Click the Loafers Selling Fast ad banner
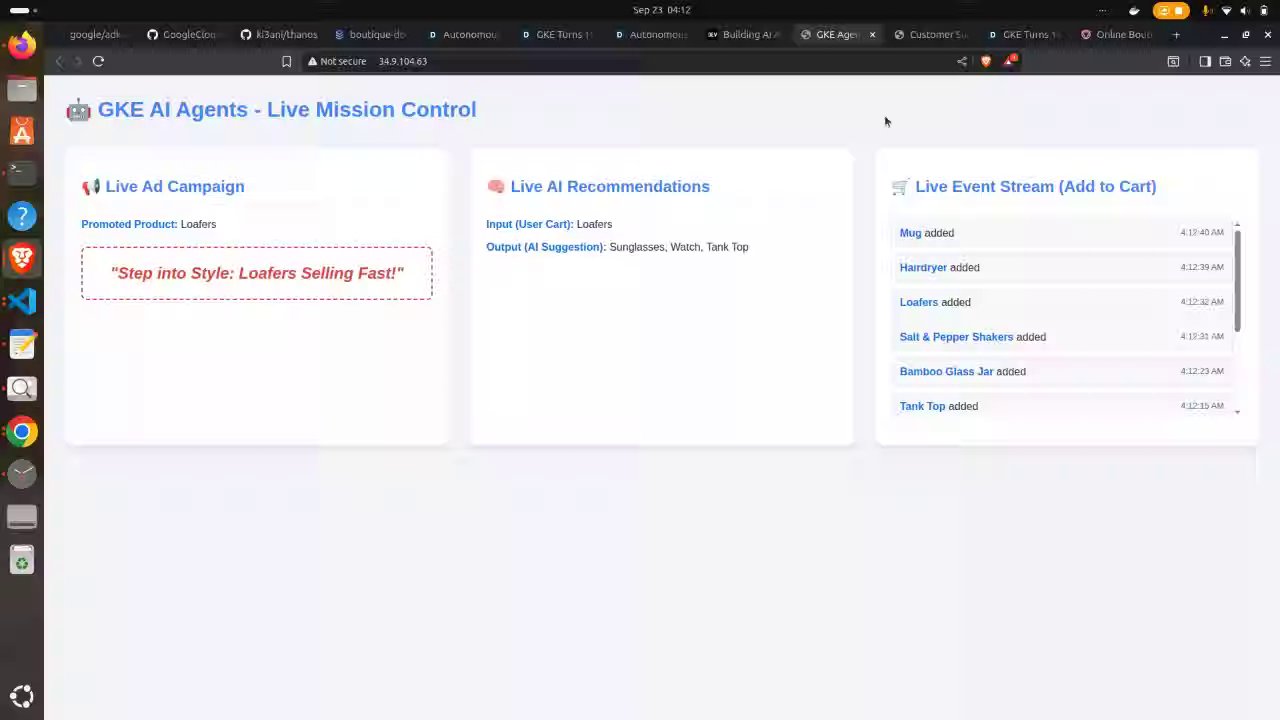Viewport: 1280px width, 720px height. (257, 273)
